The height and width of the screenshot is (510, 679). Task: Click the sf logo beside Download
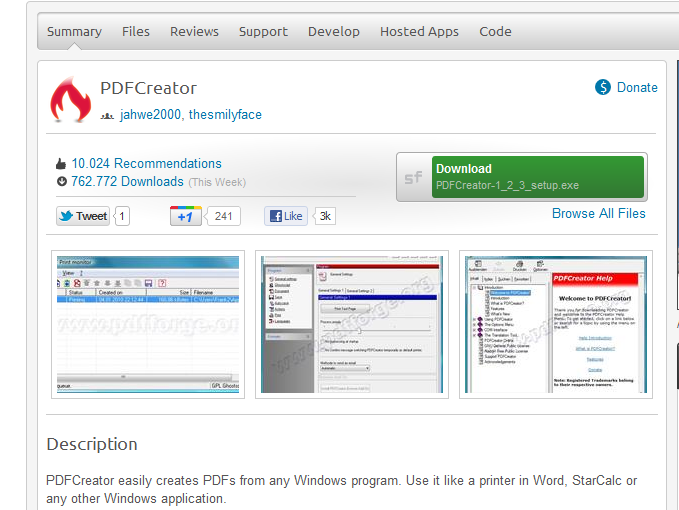[x=413, y=177]
